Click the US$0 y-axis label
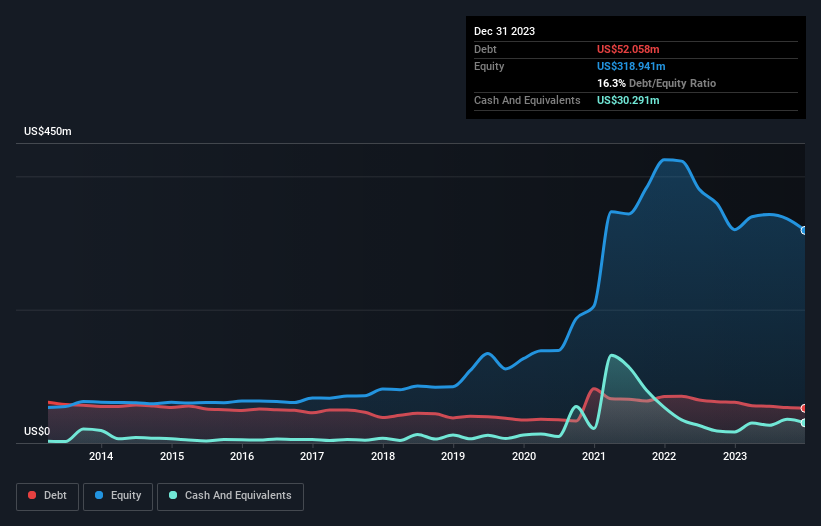Image resolution: width=821 pixels, height=526 pixels. [37, 431]
